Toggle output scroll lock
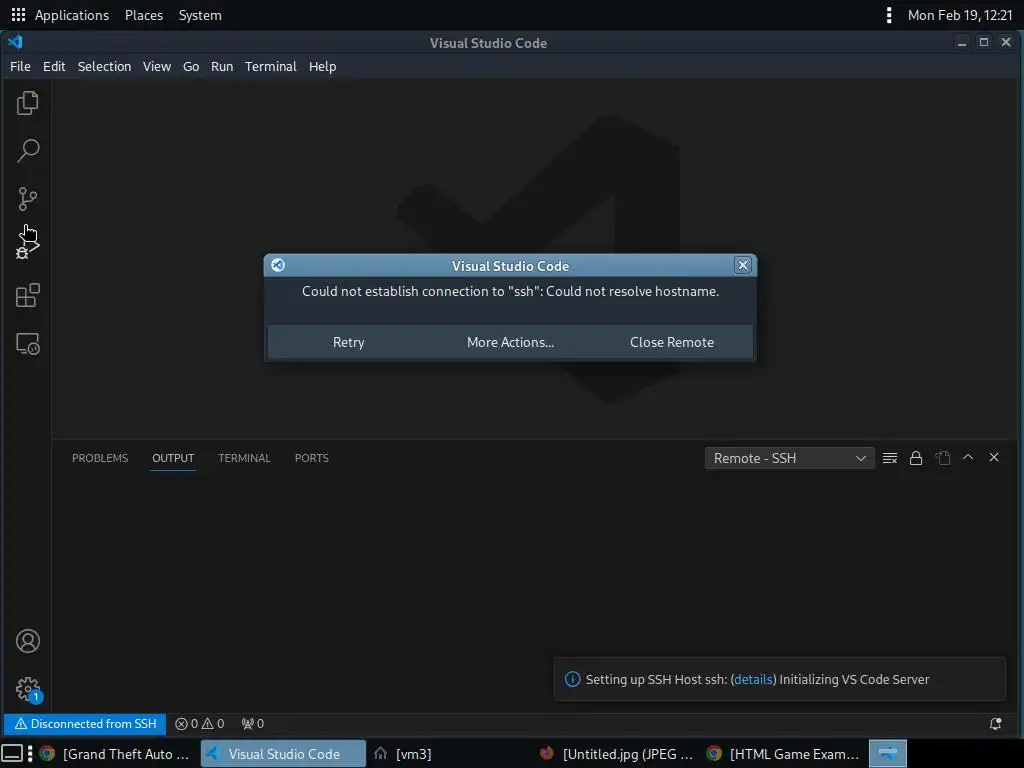 pos(916,458)
